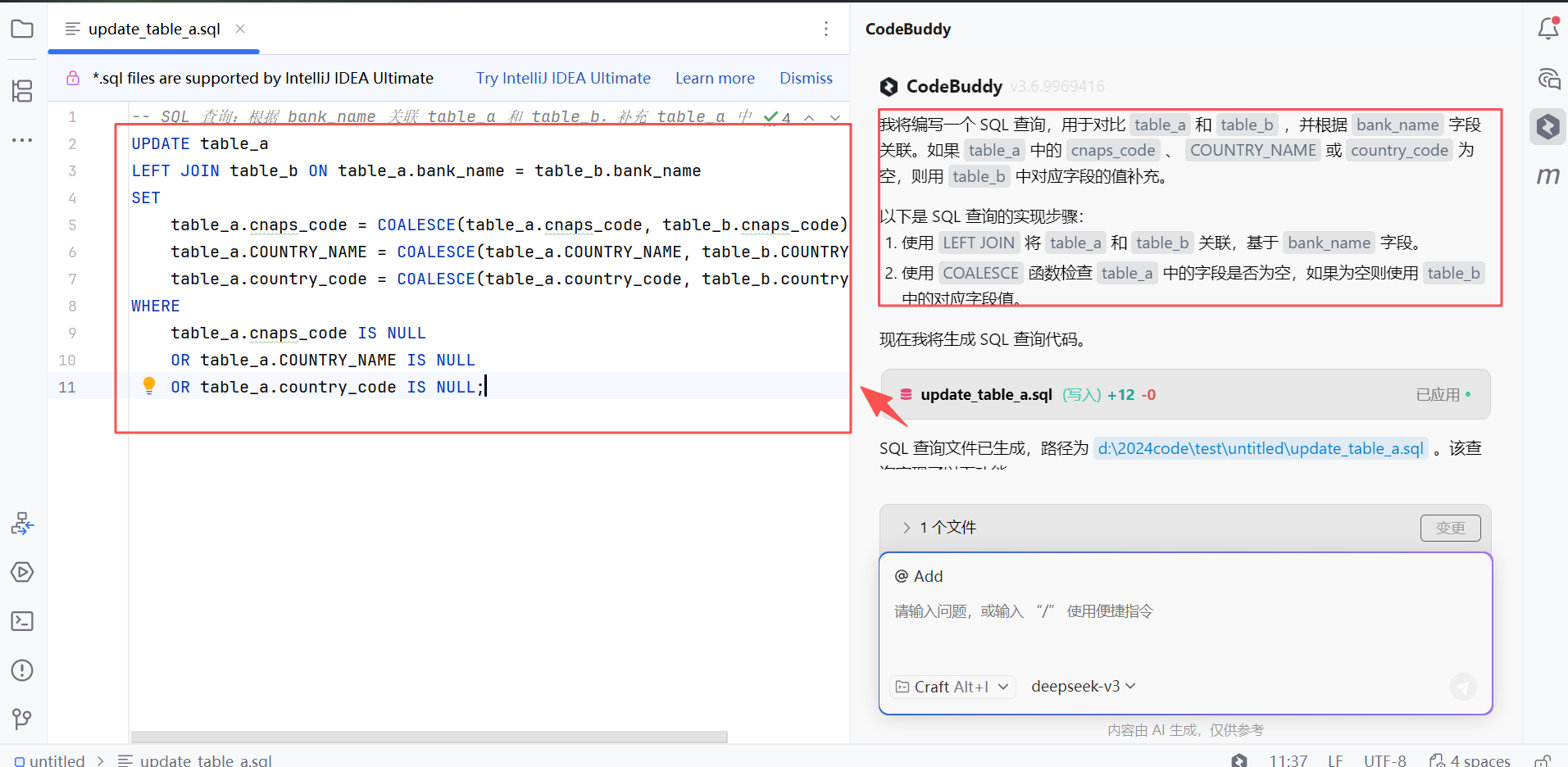Open the Project folder tool window
The width and height of the screenshot is (1568, 767).
click(x=22, y=29)
